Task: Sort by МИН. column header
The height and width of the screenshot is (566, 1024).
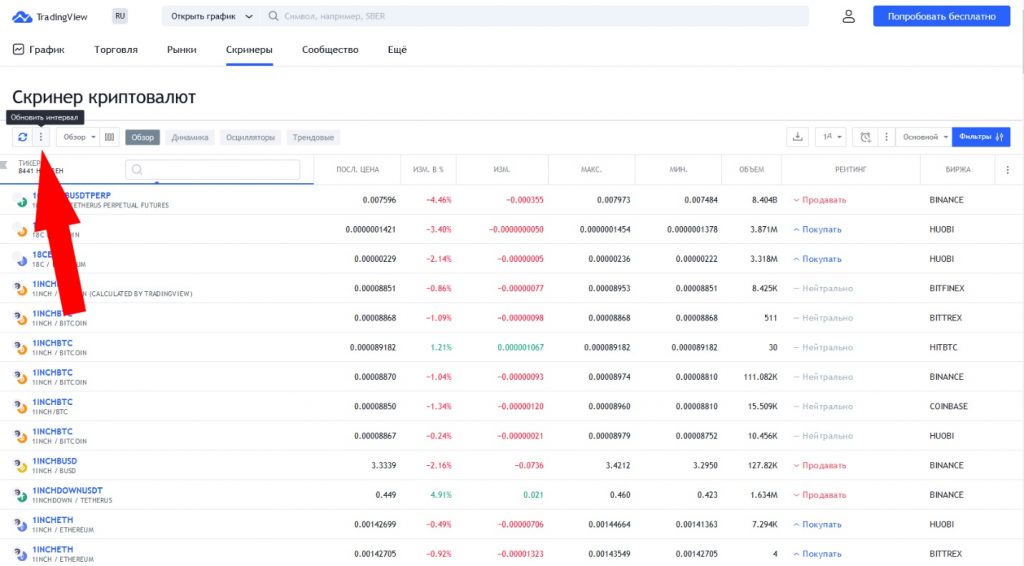Action: (678, 170)
